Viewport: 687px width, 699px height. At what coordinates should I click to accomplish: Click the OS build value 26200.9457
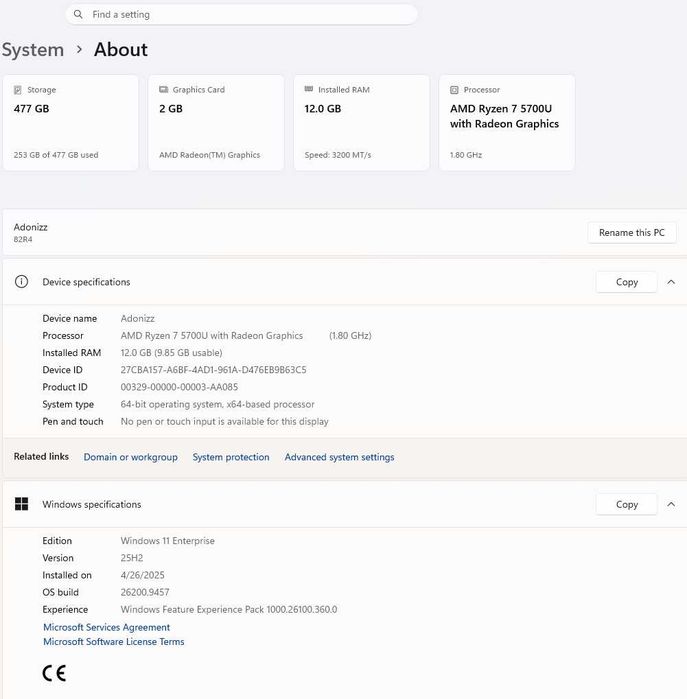pos(145,592)
